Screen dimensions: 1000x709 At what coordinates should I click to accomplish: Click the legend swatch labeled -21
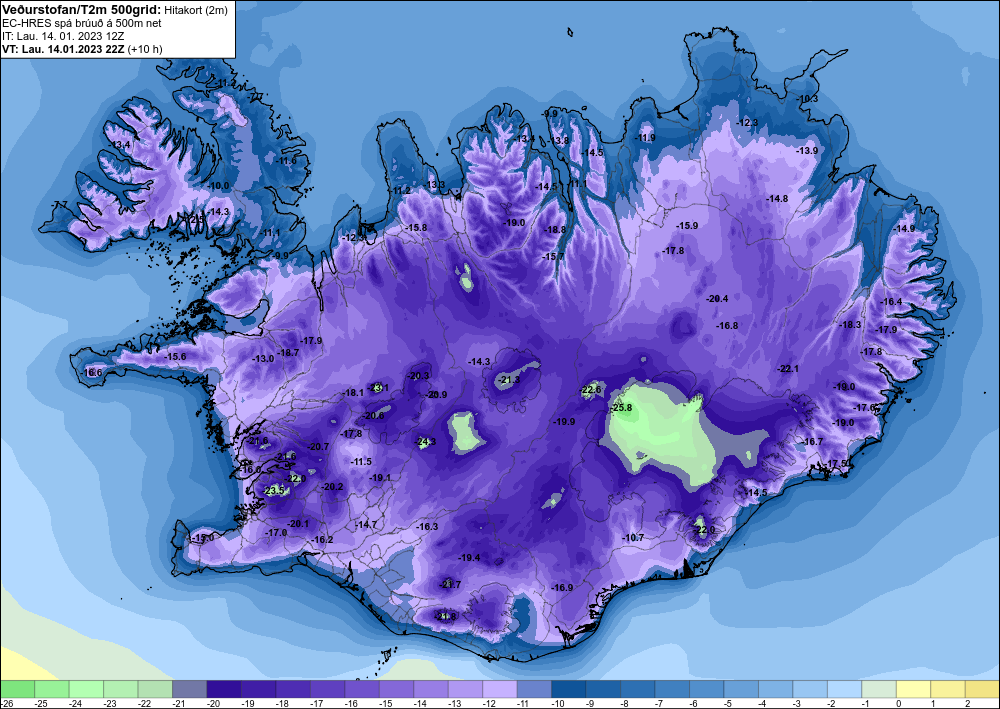pos(189,689)
